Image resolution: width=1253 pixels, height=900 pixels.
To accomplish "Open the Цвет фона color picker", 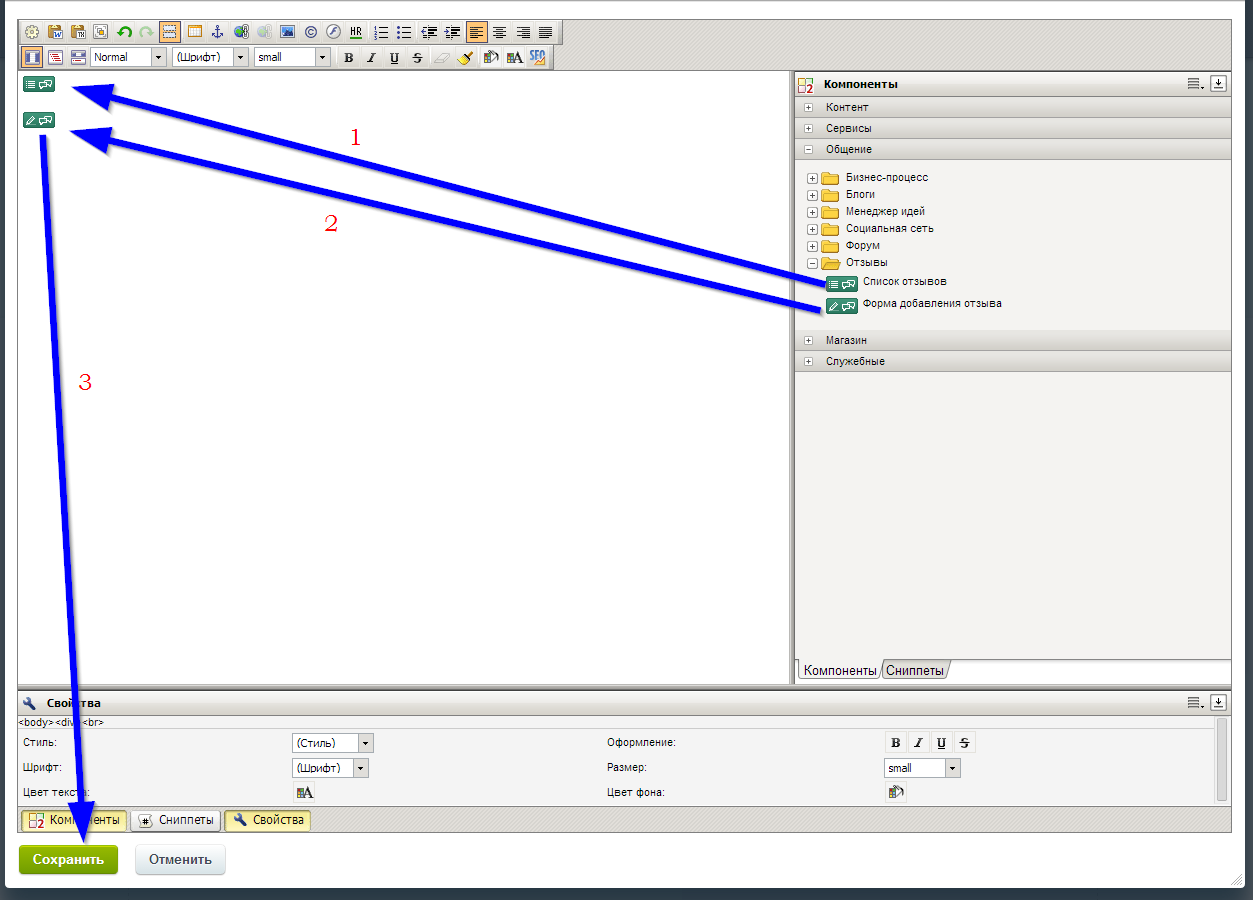I will (895, 792).
